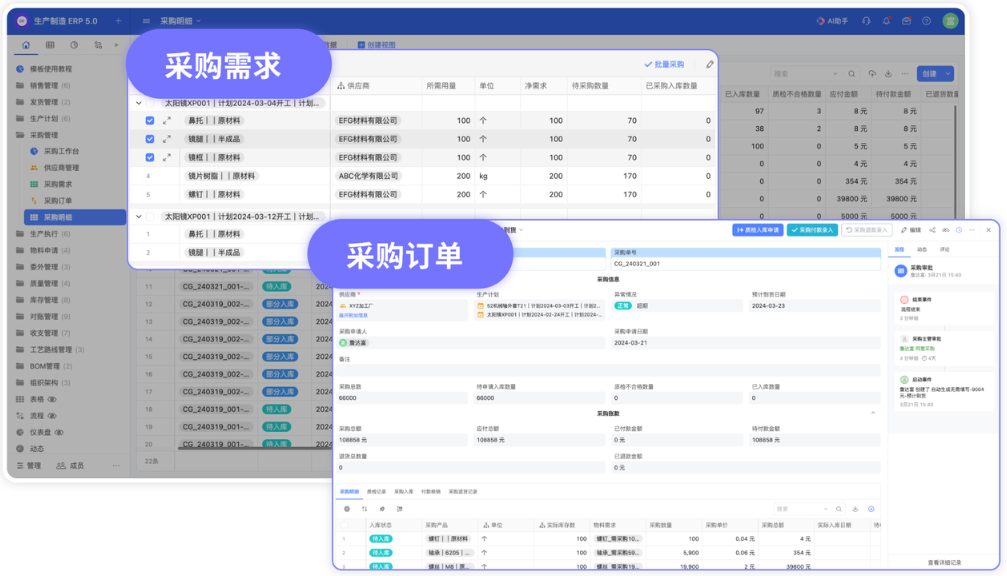Expand the 镜框 原材料 record
Screen dimensions: 1007x576
pos(167,157)
